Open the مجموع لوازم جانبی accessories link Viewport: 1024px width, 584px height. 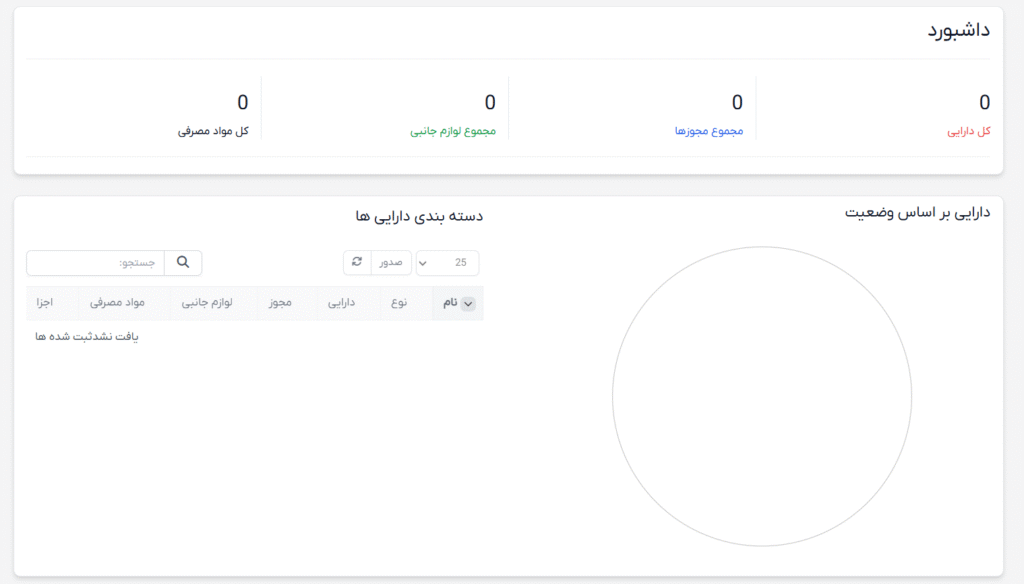coord(453,131)
